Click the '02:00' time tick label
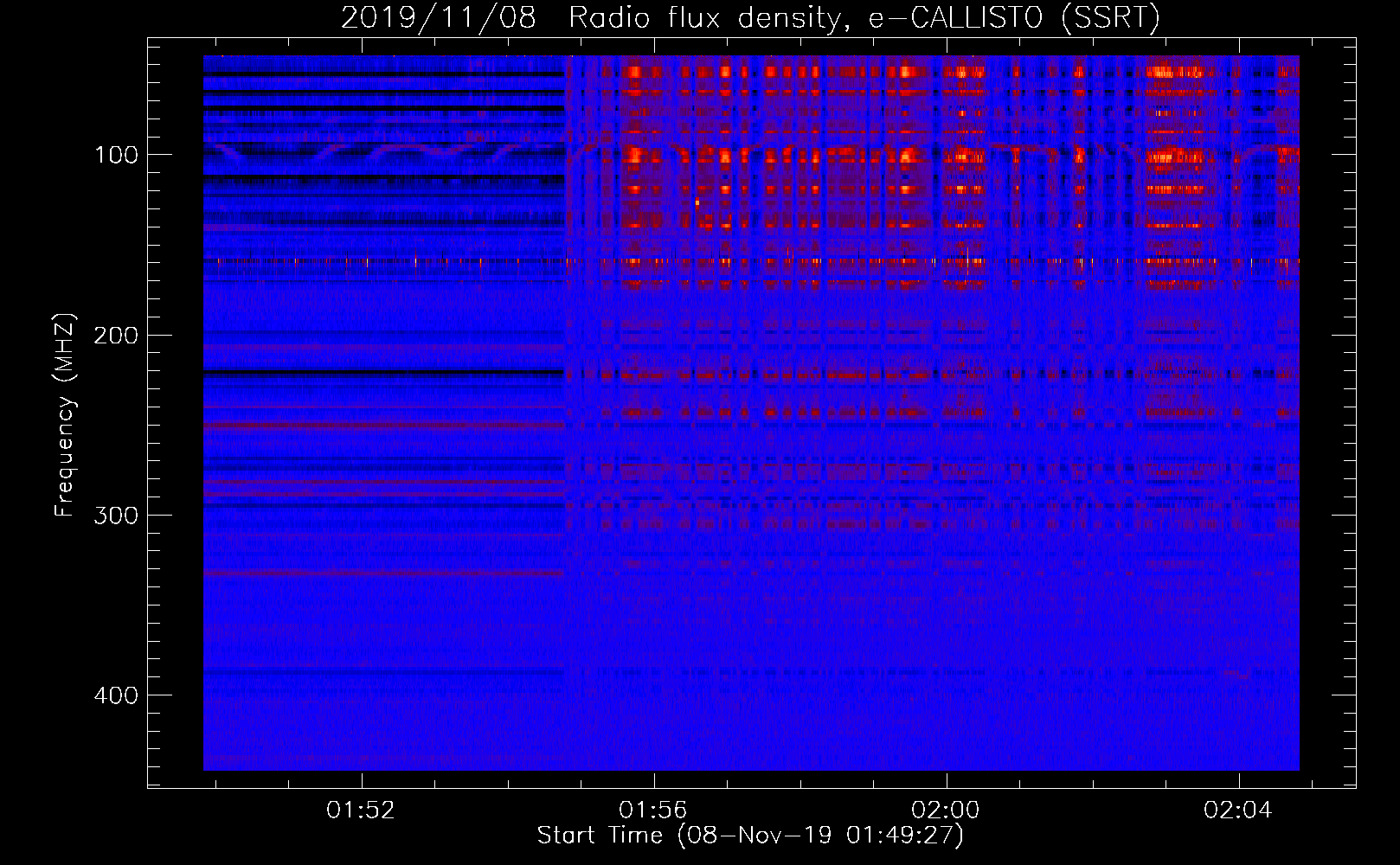This screenshot has height=865, width=1400. pos(946,811)
